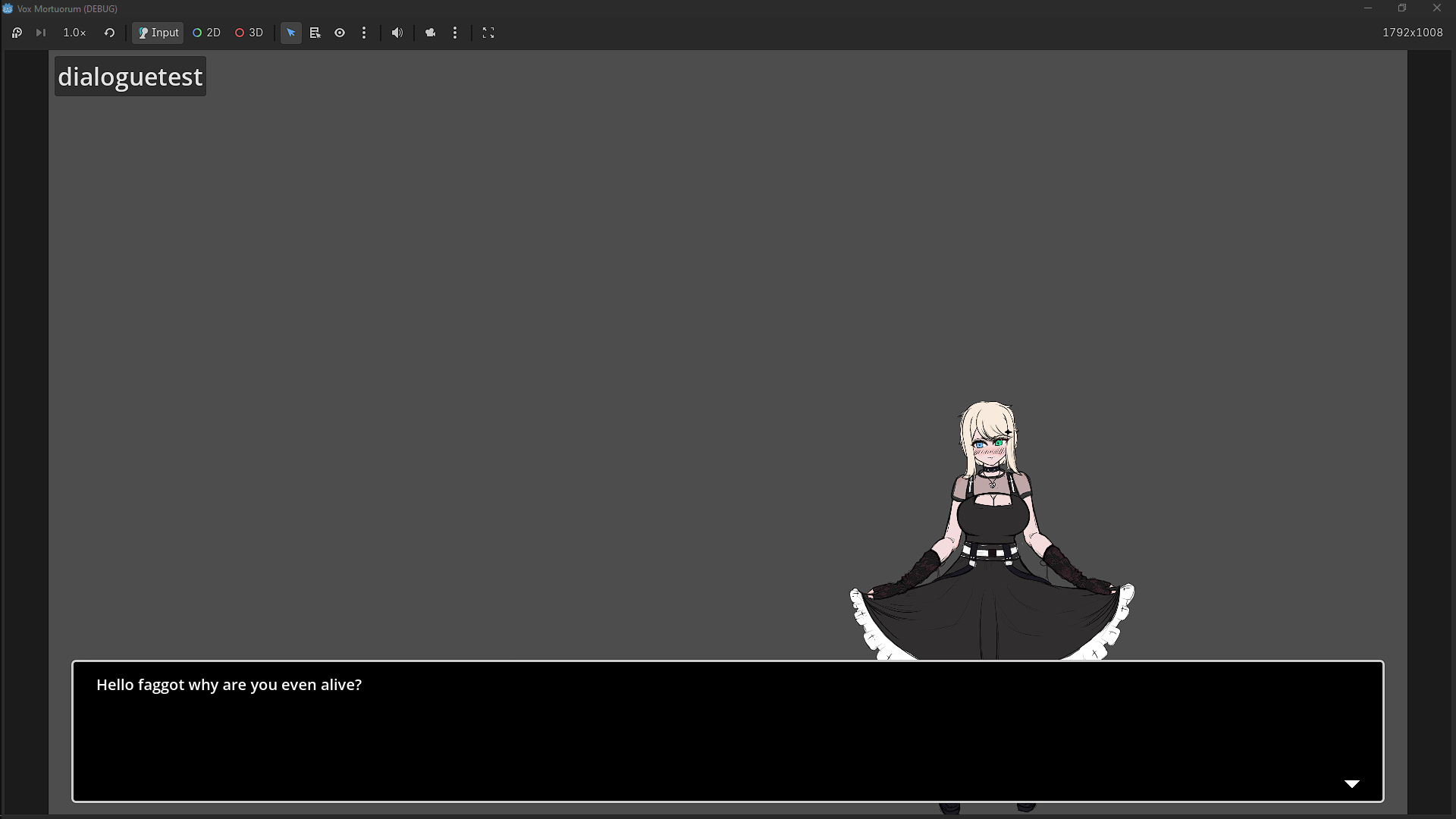Open selection options three-dot menu
Viewport: 1456px width, 819px height.
point(364,33)
